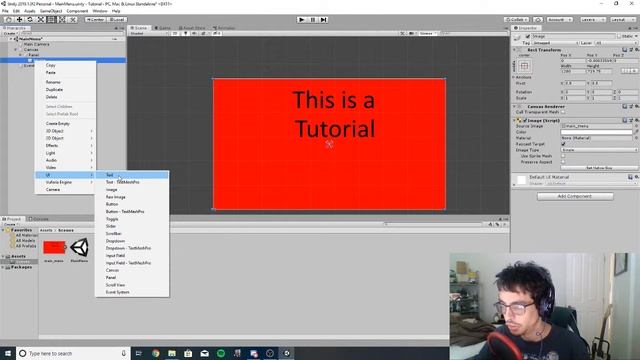This screenshot has width=640, height=360.
Task: Open File Explorer from the taskbar
Action: pos(172,353)
